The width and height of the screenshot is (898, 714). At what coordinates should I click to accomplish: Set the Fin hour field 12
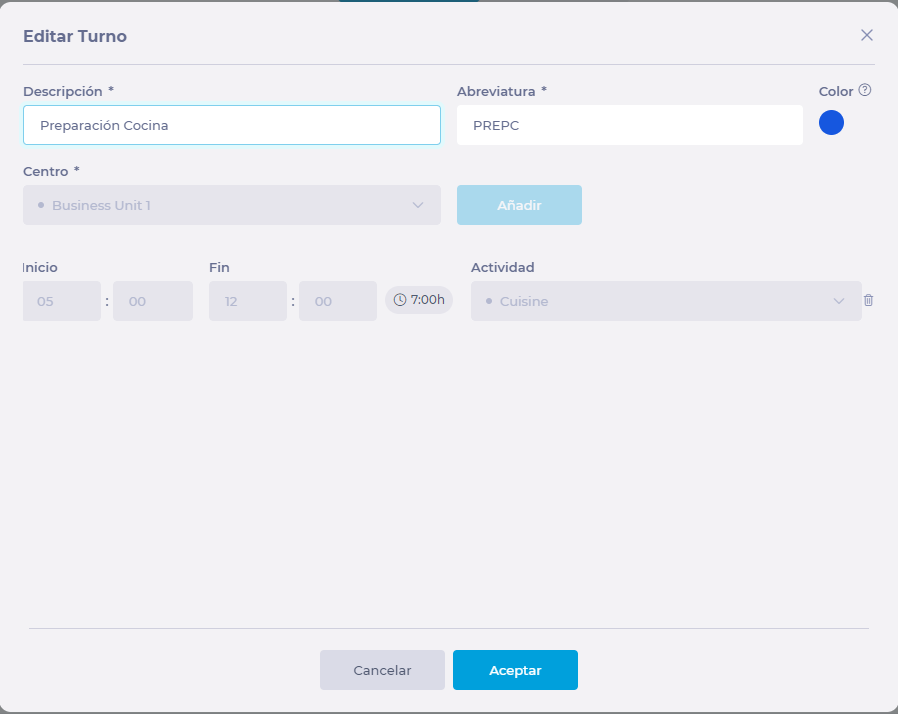(248, 301)
